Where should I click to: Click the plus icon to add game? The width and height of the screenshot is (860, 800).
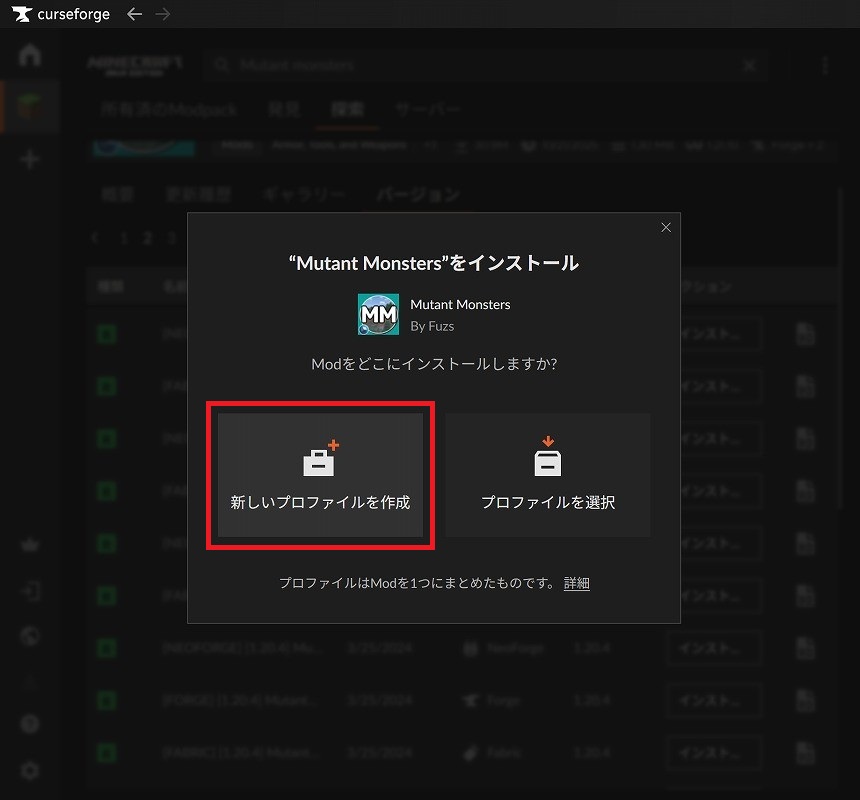30,159
